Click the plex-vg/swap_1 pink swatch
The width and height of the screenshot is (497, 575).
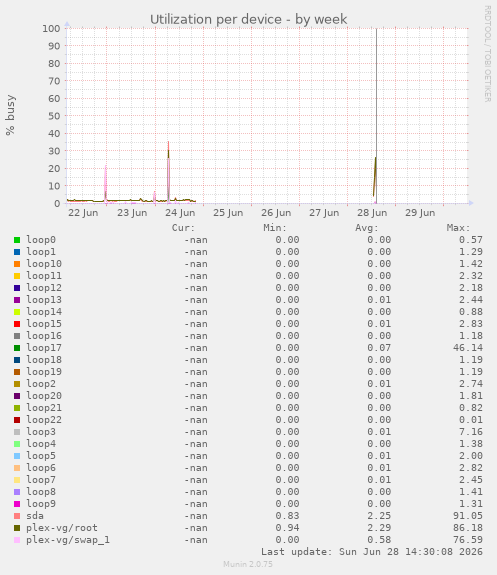[17, 540]
